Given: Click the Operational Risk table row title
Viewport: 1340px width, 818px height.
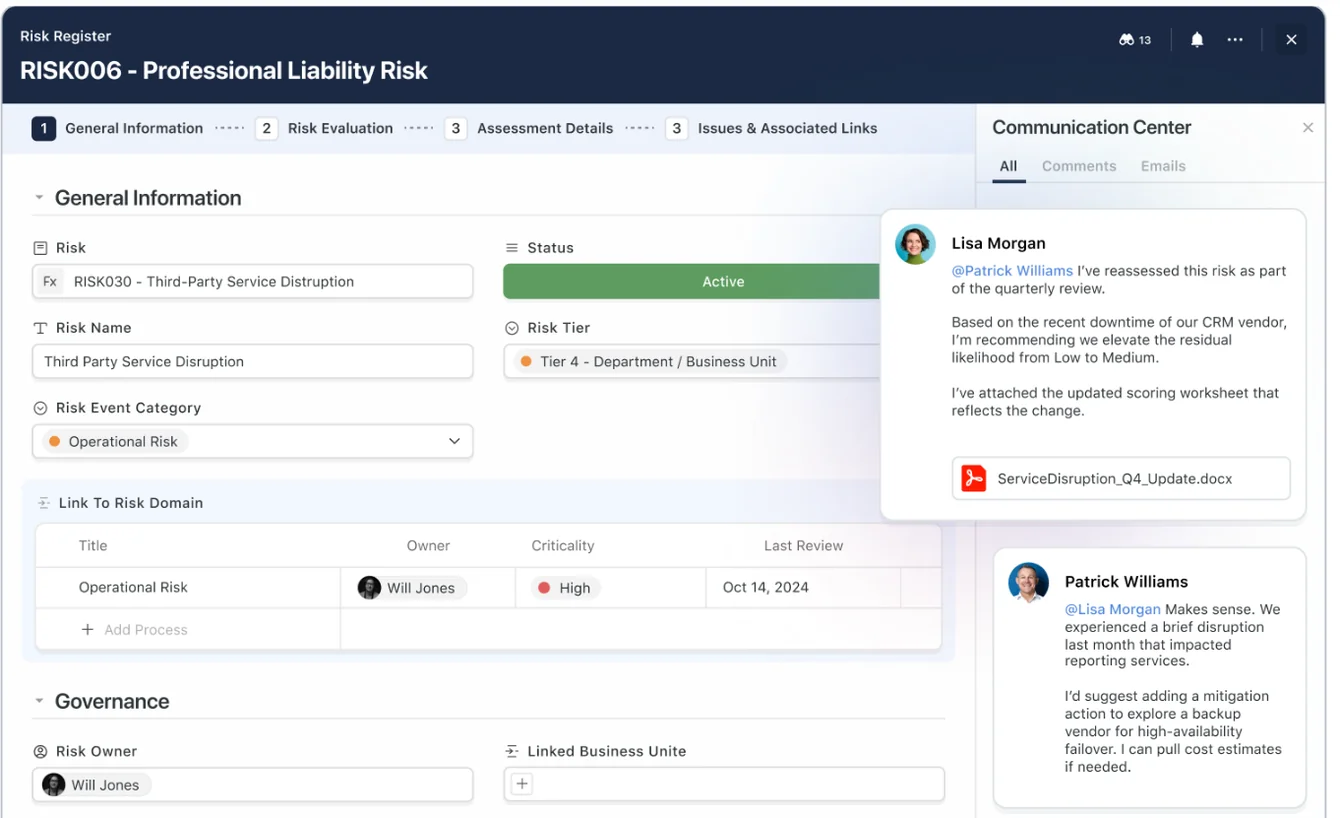Looking at the screenshot, I should pos(133,587).
